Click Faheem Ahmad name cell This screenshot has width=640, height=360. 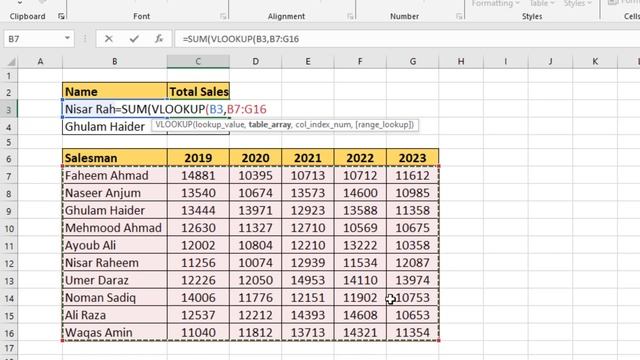coord(115,176)
